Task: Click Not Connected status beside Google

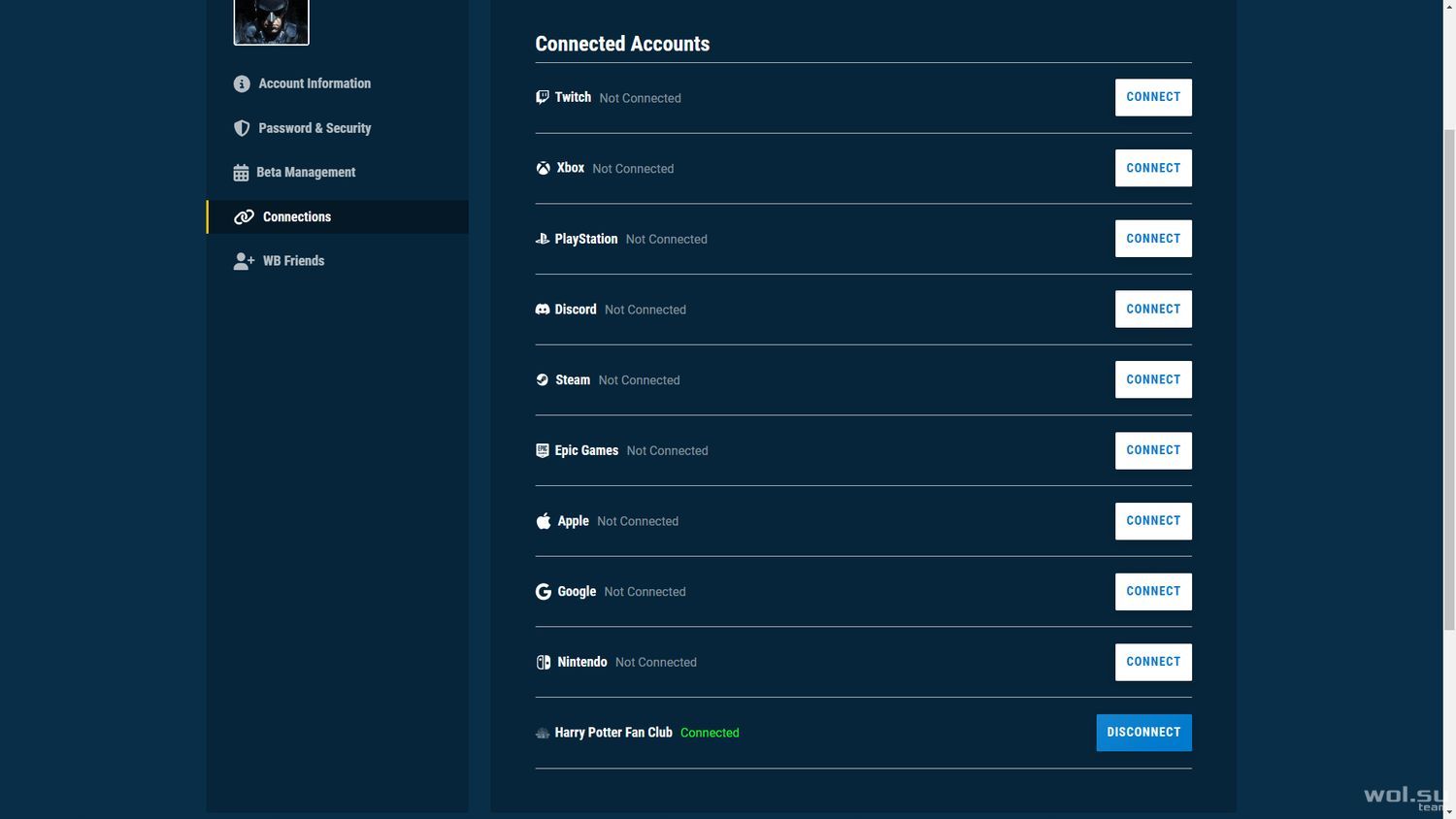Action: pyautogui.click(x=645, y=592)
